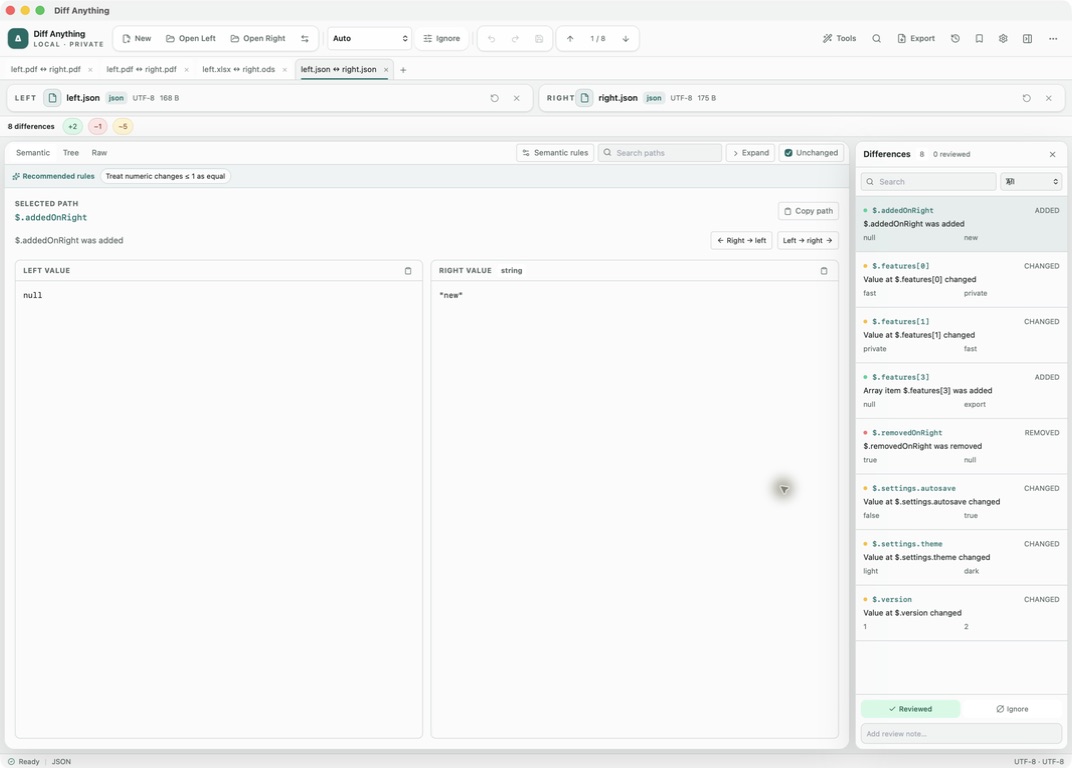Click the swap sides icon after Open Right
Screen dimensions: 1072x768
pyautogui.click(x=305, y=38)
